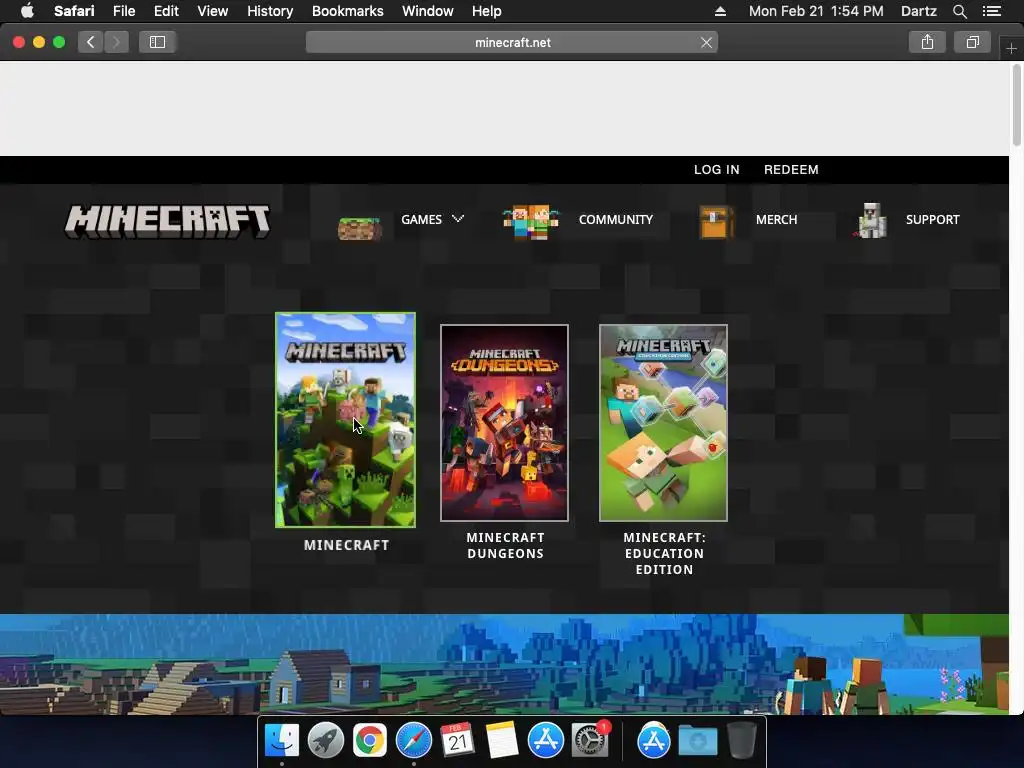This screenshot has width=1024, height=768.
Task: Click the page's vertical scrollbar thumb
Action: (1016, 104)
